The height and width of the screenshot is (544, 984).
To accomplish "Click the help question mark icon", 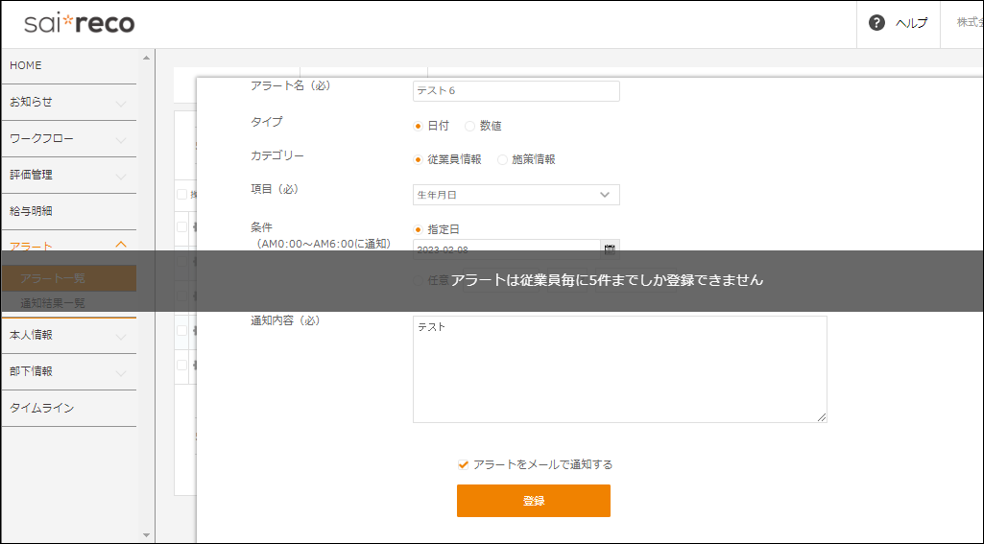I will [877, 23].
